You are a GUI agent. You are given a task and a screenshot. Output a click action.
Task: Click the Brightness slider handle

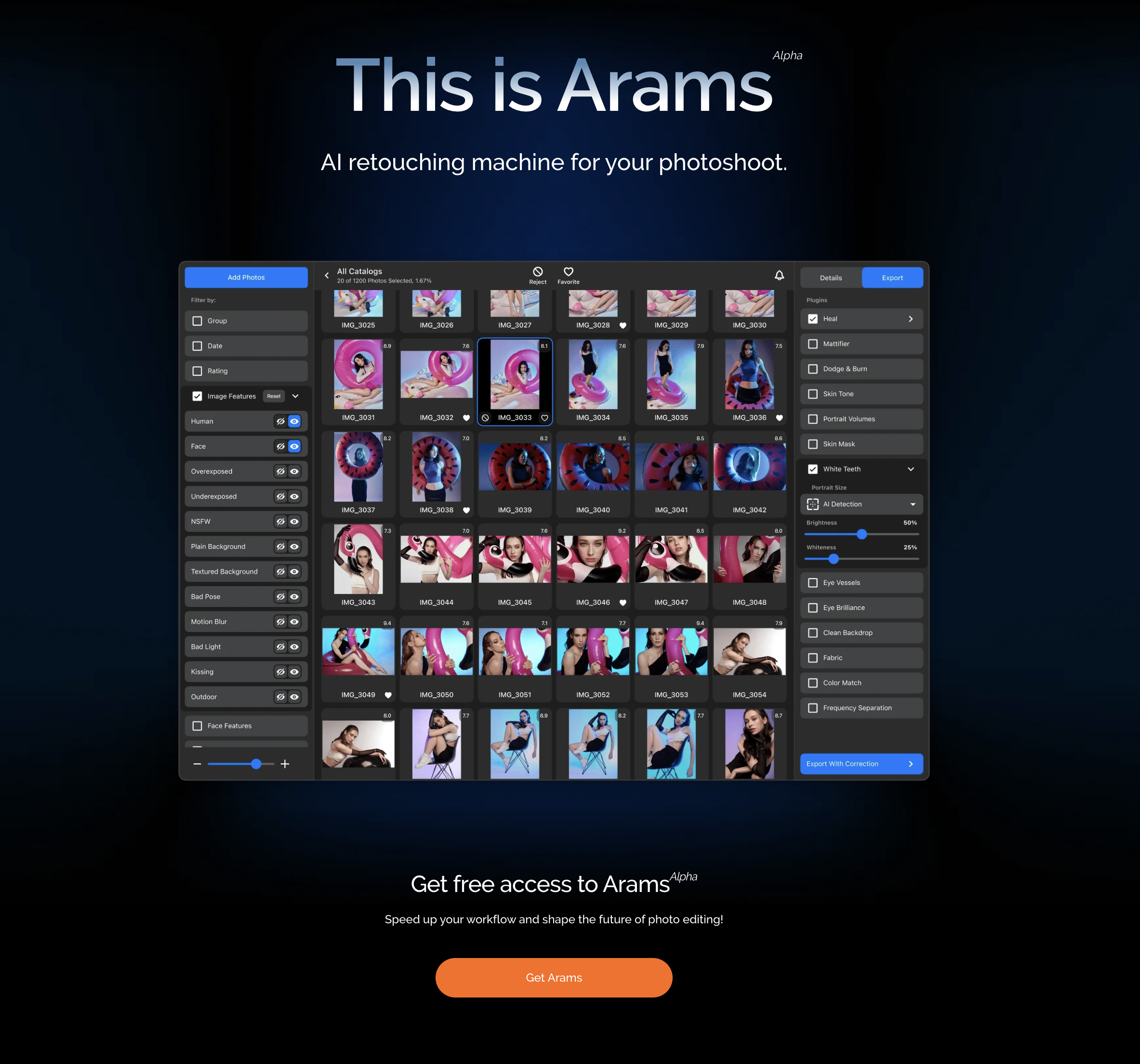(x=862, y=534)
